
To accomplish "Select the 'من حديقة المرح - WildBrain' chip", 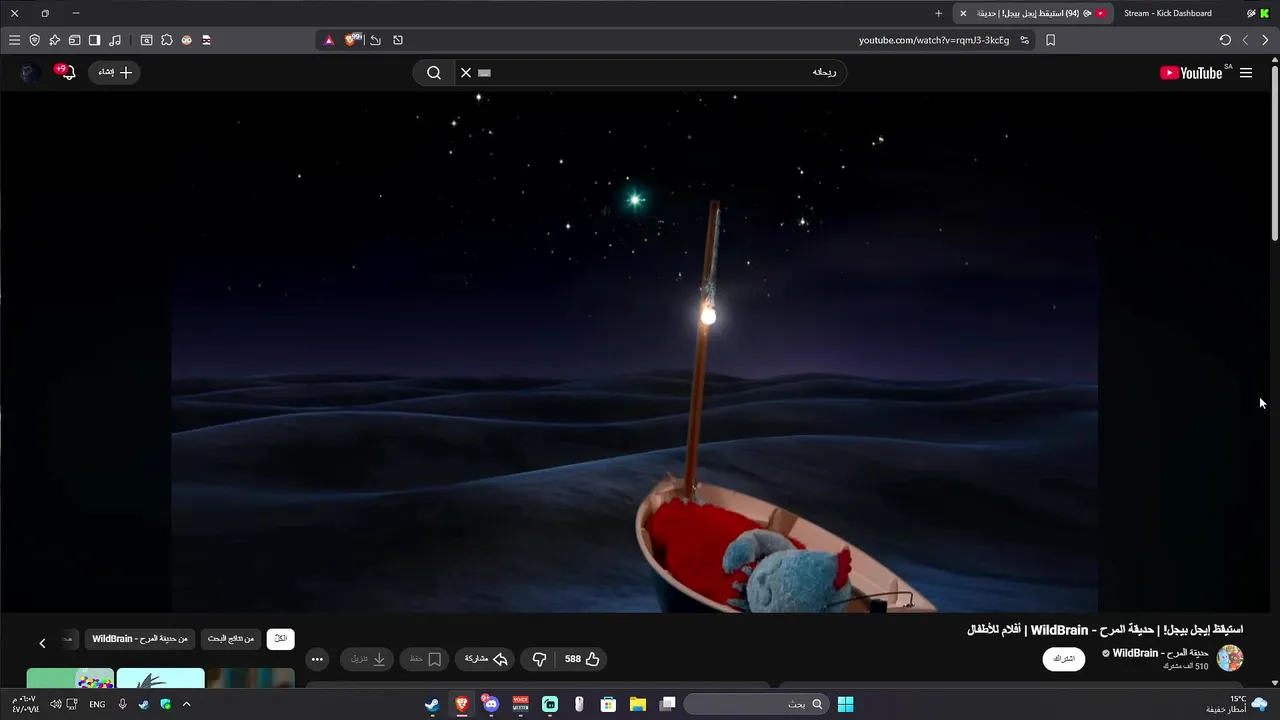I will (x=140, y=638).
